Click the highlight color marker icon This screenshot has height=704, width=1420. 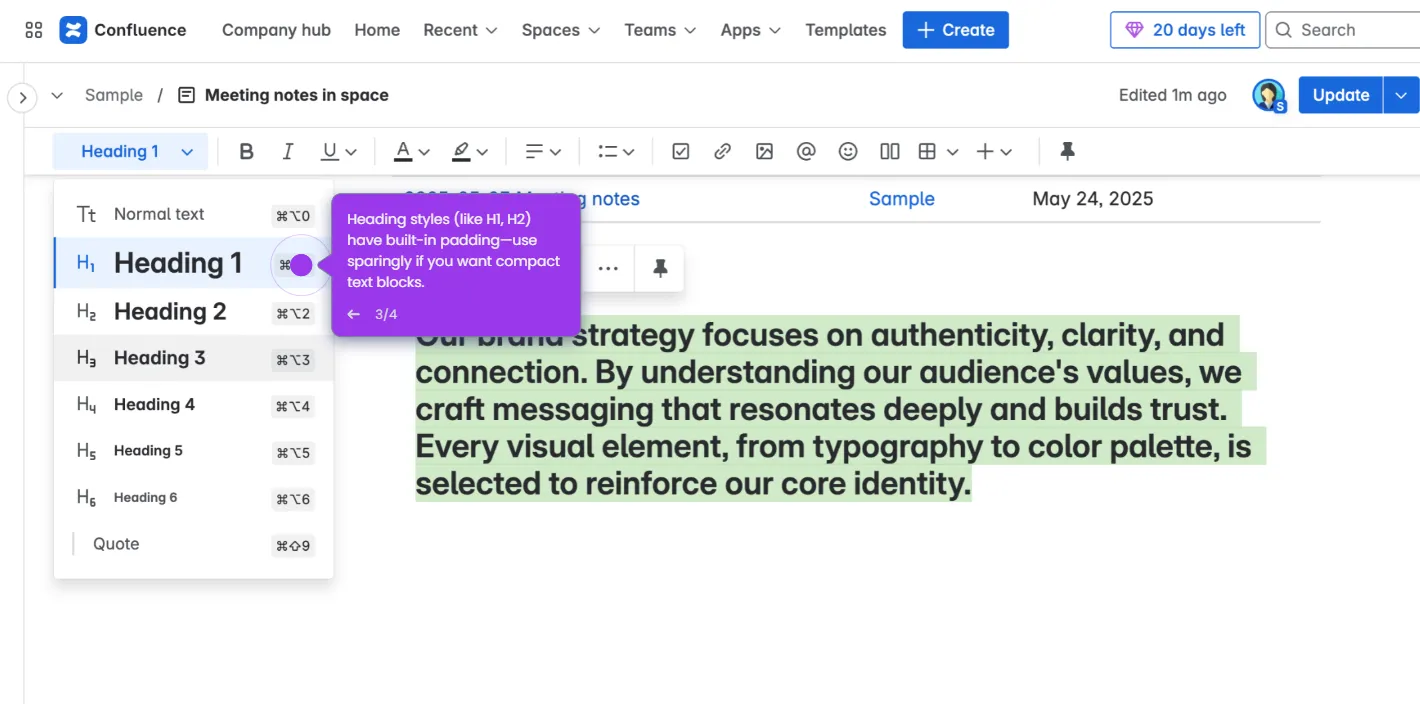[x=460, y=152]
